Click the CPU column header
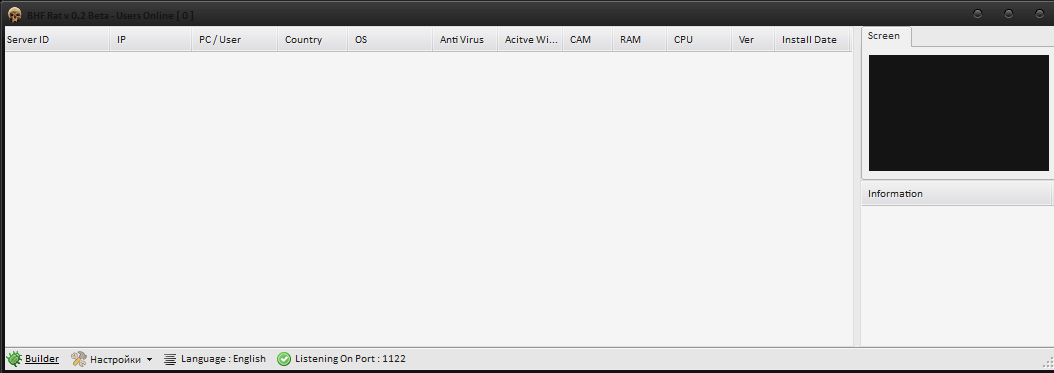The width and height of the screenshot is (1054, 373). pos(699,40)
